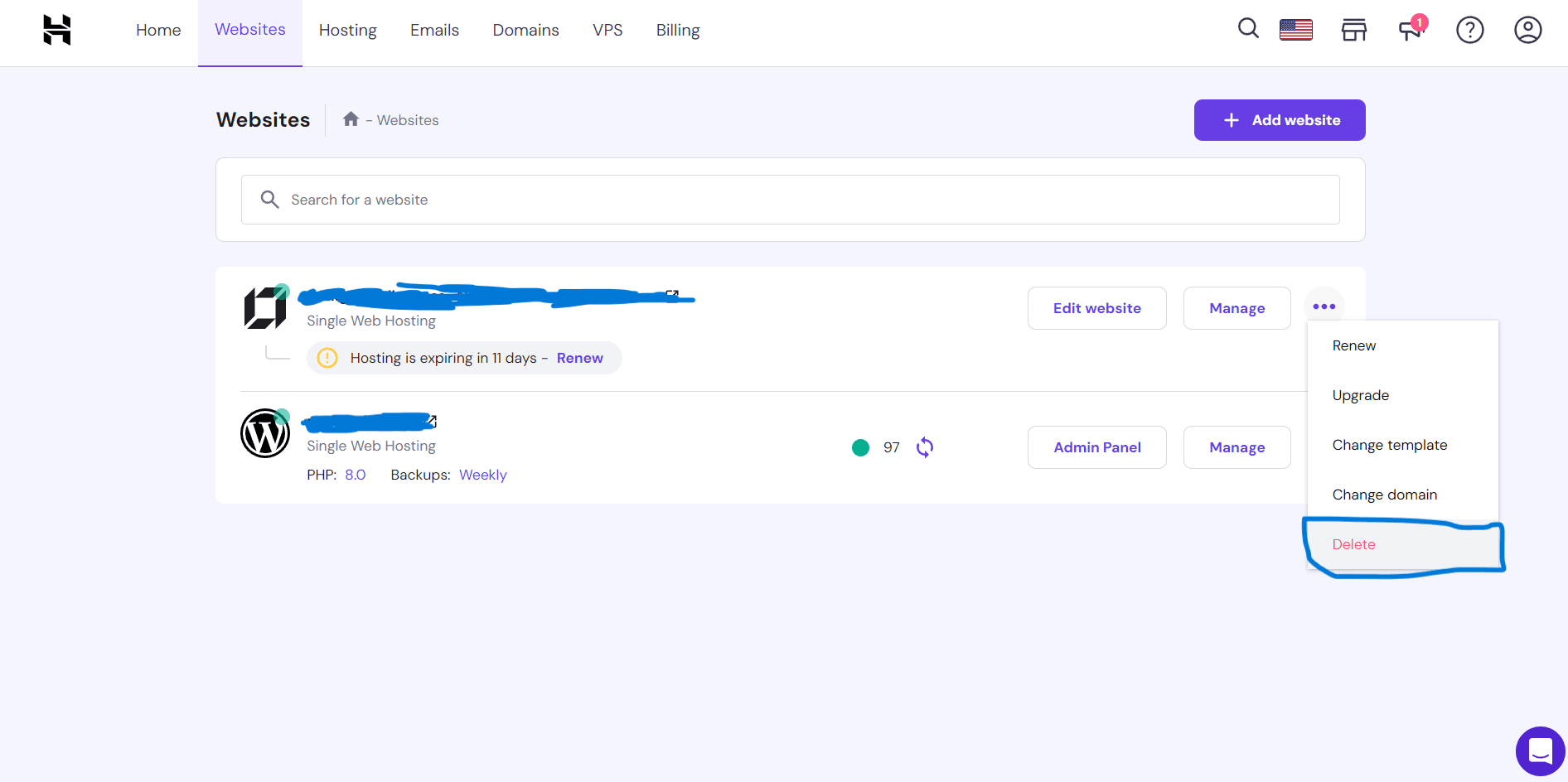Open the help center question mark

pyautogui.click(x=1470, y=30)
